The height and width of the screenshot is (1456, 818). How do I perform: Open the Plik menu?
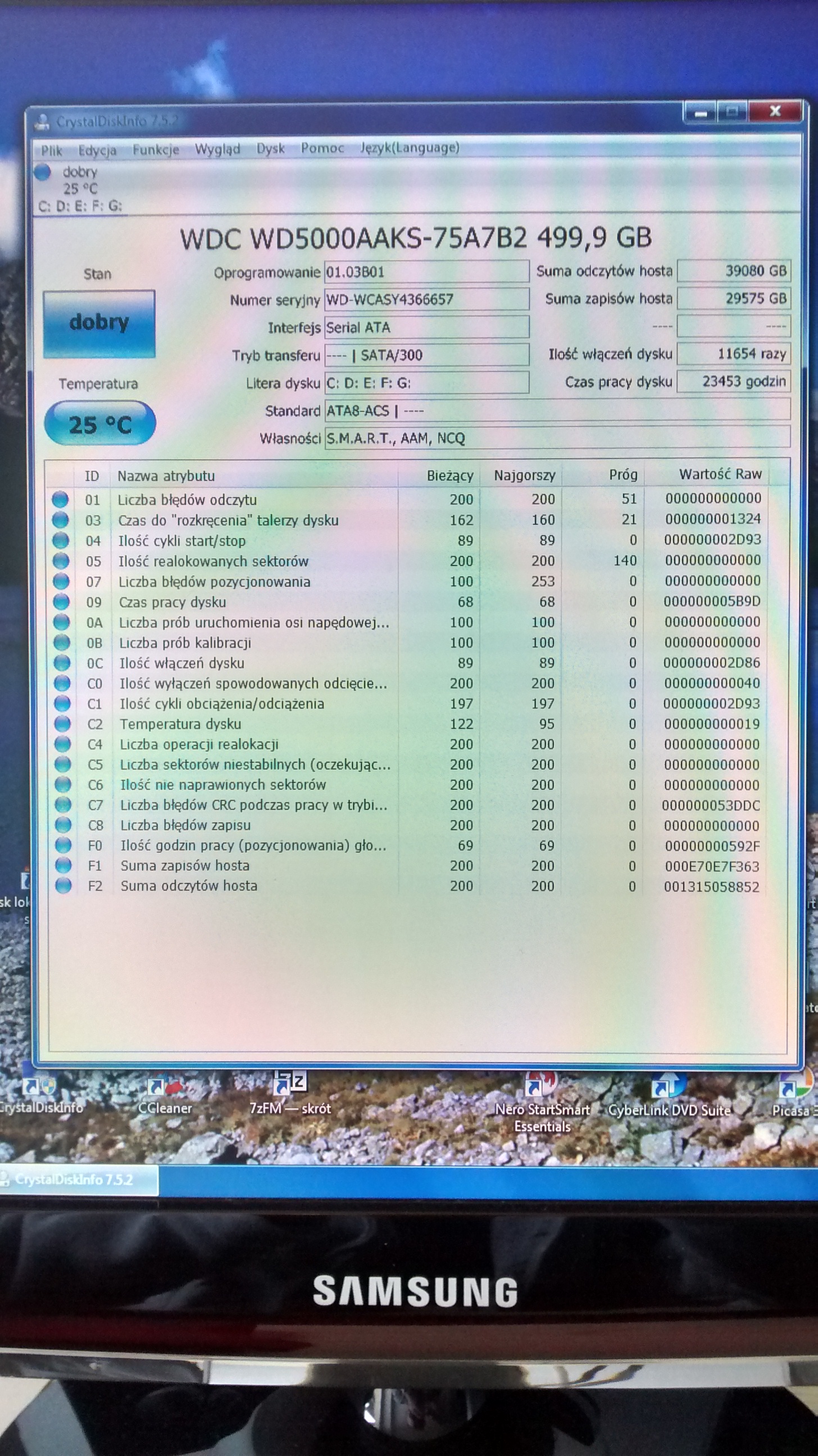tap(52, 151)
